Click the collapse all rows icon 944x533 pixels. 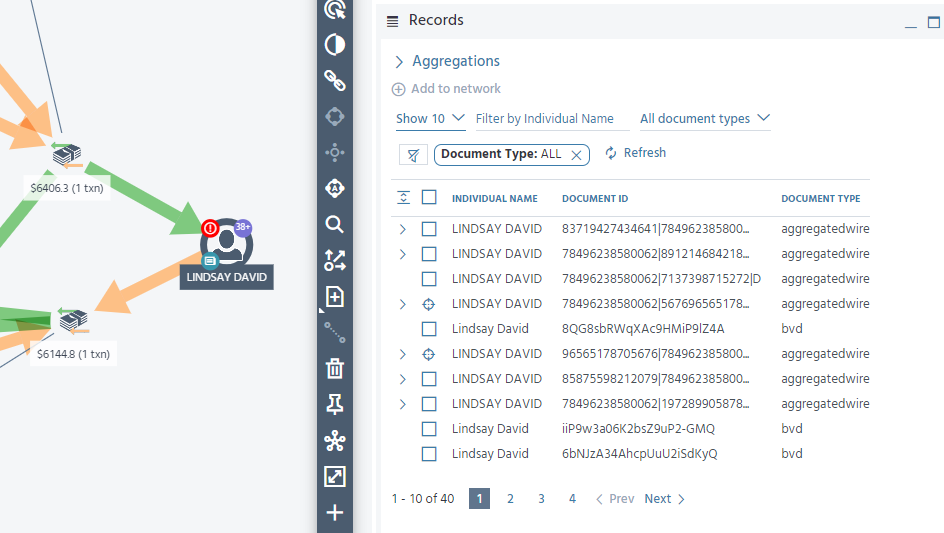click(x=403, y=198)
